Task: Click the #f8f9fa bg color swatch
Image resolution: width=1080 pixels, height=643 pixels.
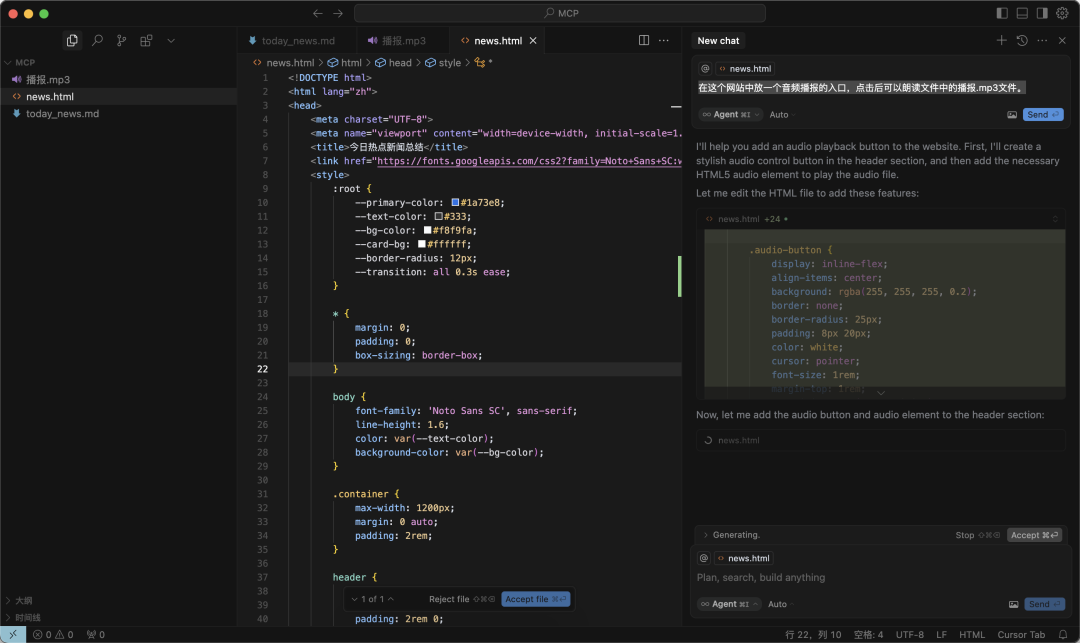Action: click(x=428, y=230)
